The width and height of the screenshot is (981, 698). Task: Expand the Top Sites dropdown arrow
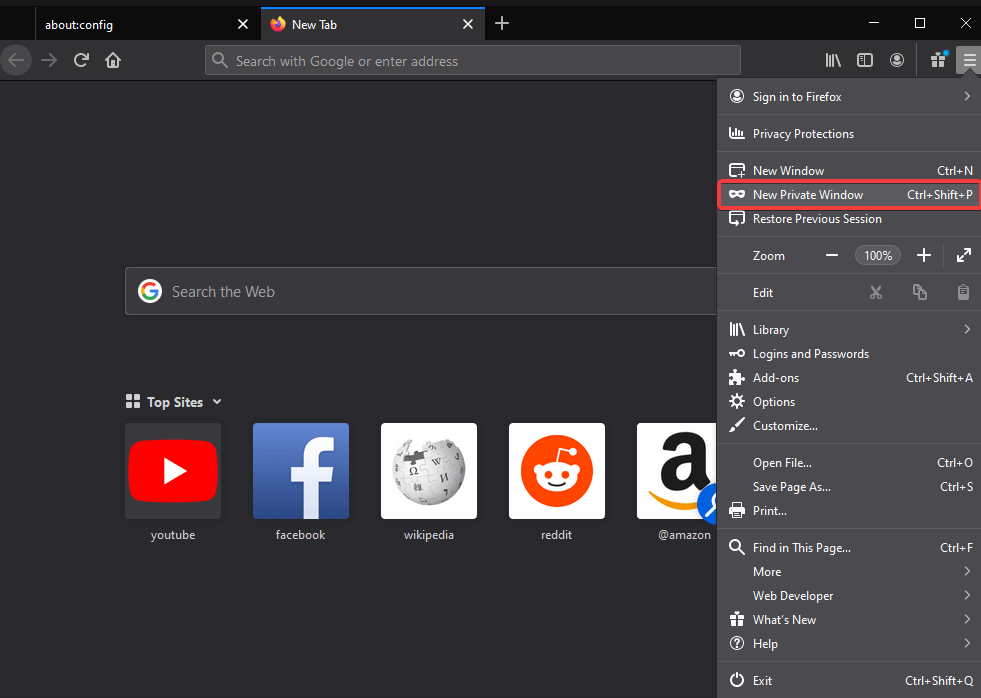(217, 402)
